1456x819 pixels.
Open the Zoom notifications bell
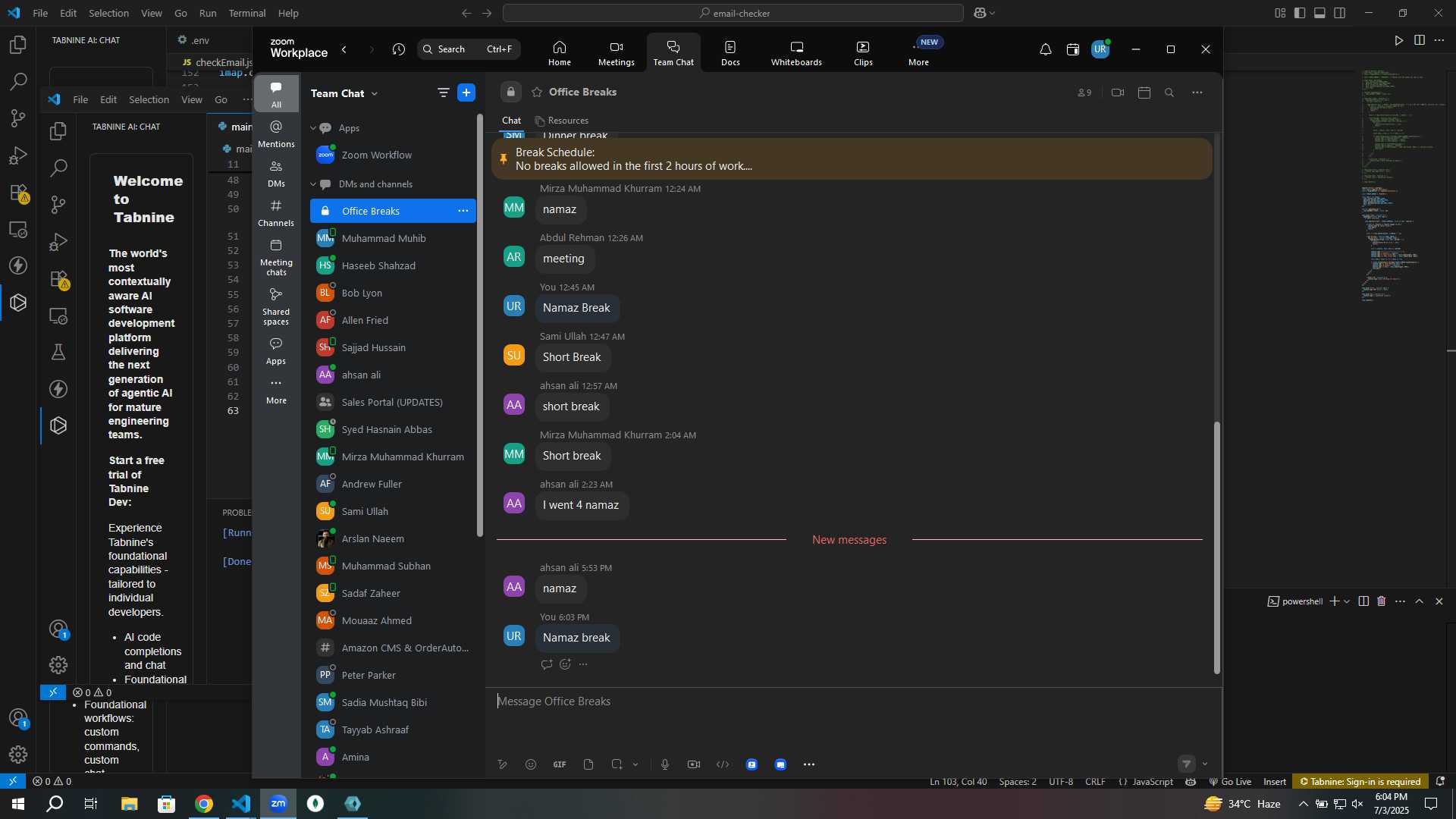[1045, 49]
